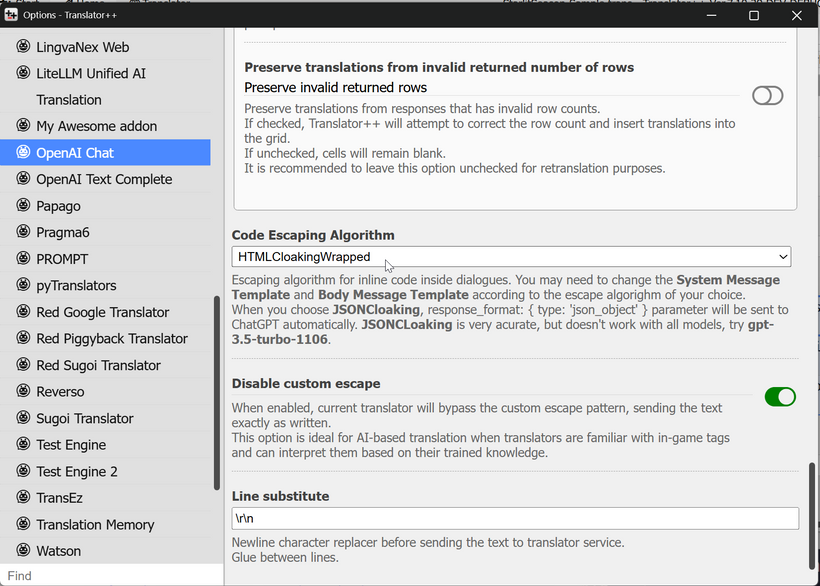
Task: Turn off Disable custom escape switch
Action: (x=780, y=397)
